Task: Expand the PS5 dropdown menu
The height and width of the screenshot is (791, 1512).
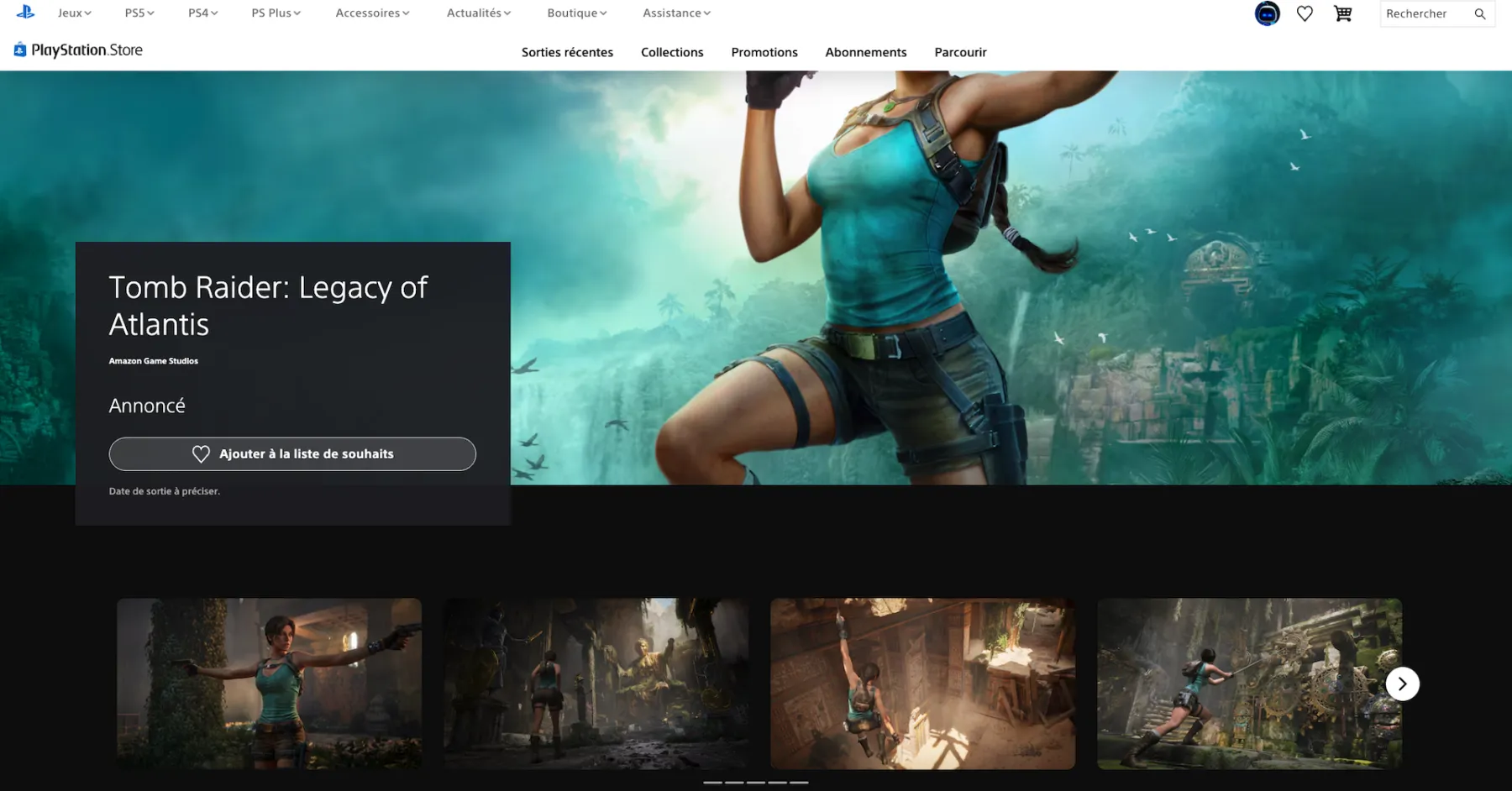Action: 139,13
